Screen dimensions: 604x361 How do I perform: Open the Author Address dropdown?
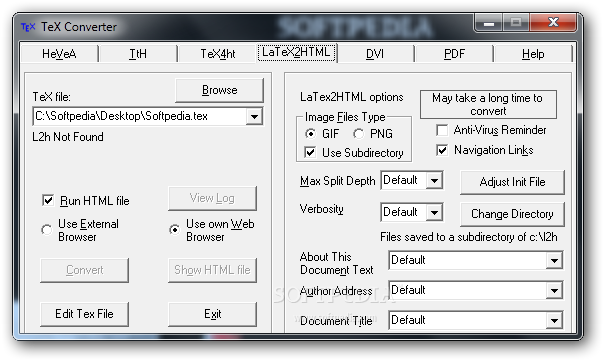[554, 290]
